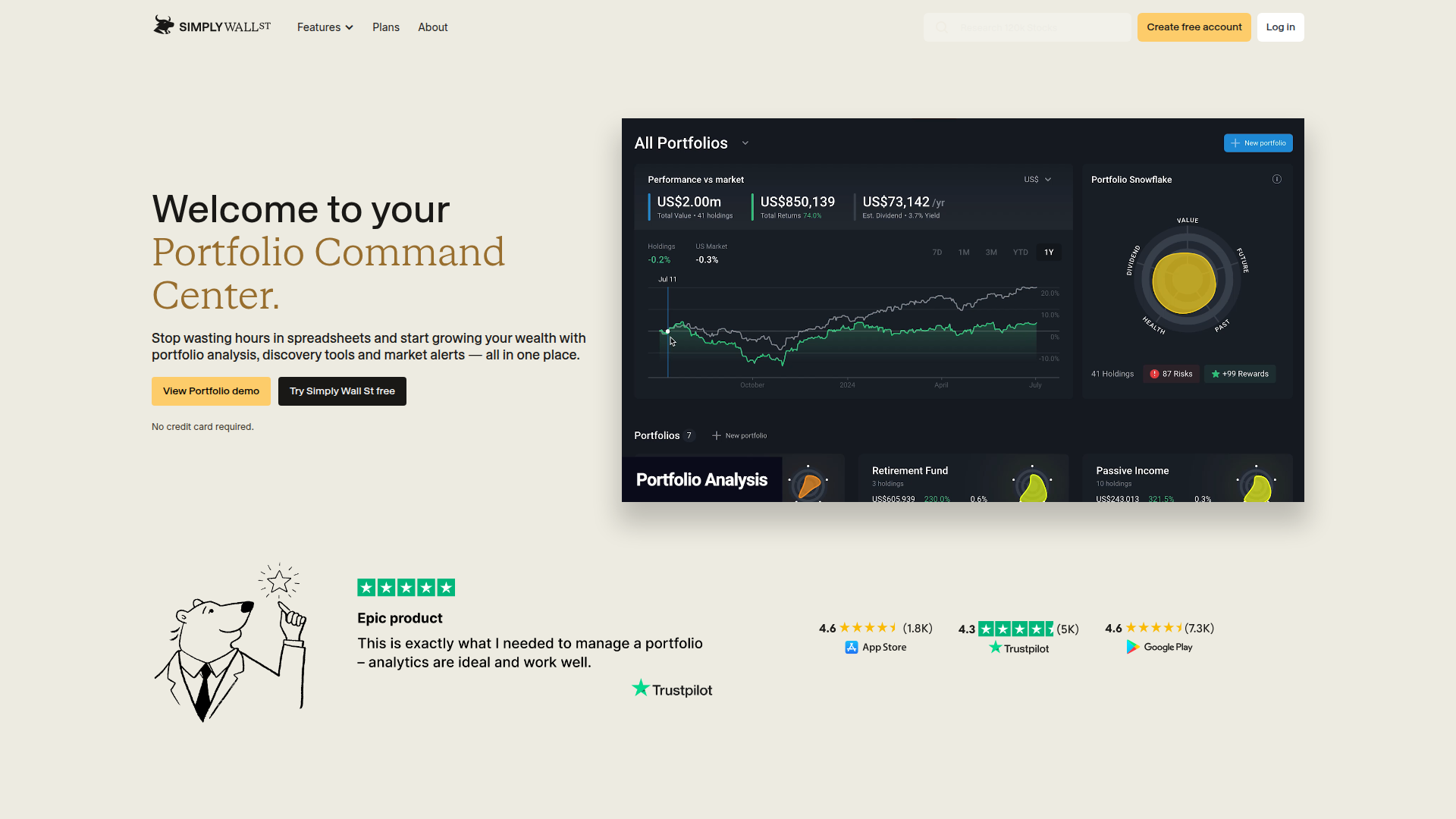Click the Google Play icon
Image resolution: width=1456 pixels, height=819 pixels.
click(x=1133, y=647)
